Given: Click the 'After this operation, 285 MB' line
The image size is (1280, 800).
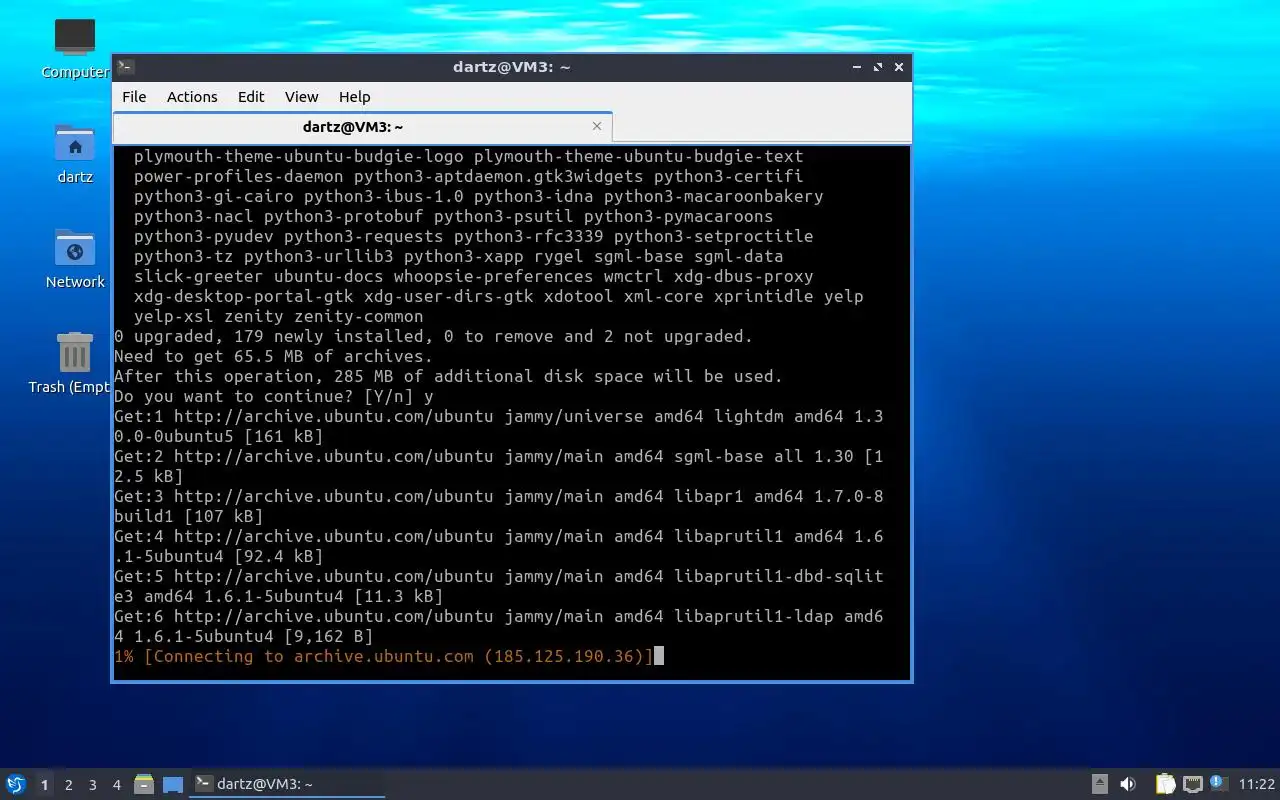Looking at the screenshot, I should pyautogui.click(x=449, y=376).
